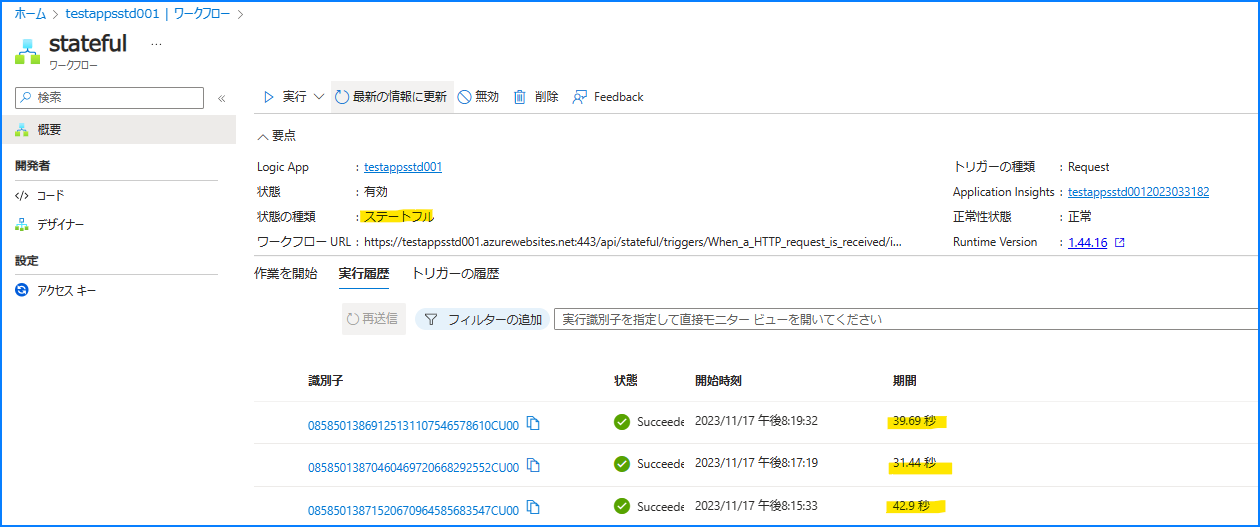
Task: Collapse the 要点 essentials section
Action: (277, 135)
